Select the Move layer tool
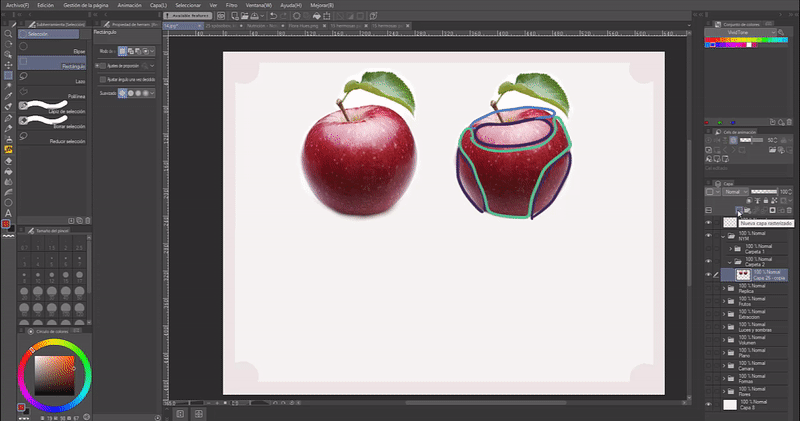Image resolution: width=800 pixels, height=421 pixels. pos(8,64)
